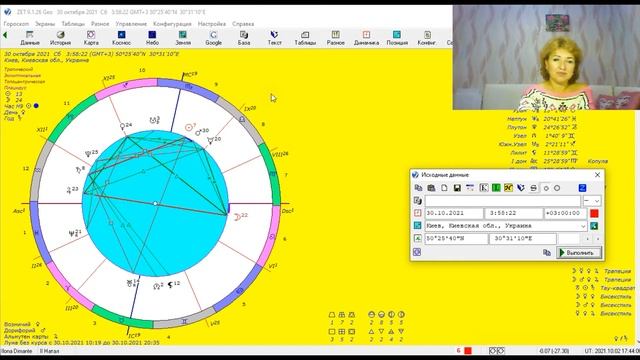Click the Тау-квадрат configuration entry
Viewport: 640px width, 360px height.
click(617, 288)
